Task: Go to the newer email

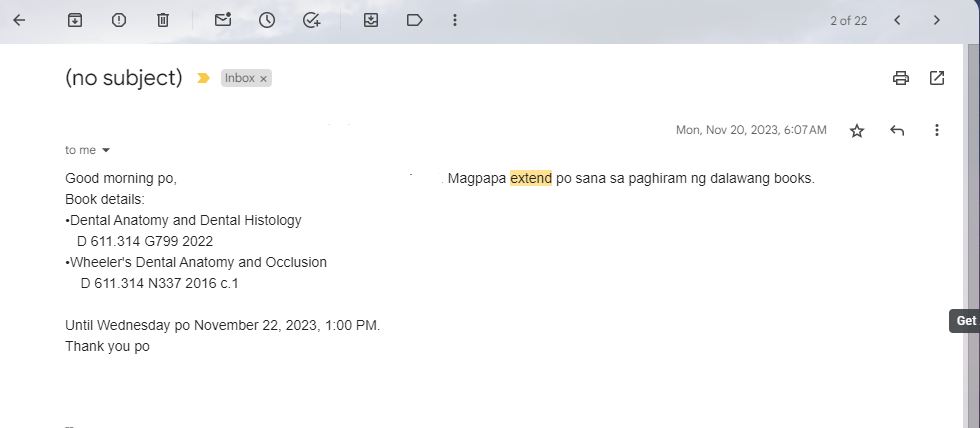Action: pos(897,20)
